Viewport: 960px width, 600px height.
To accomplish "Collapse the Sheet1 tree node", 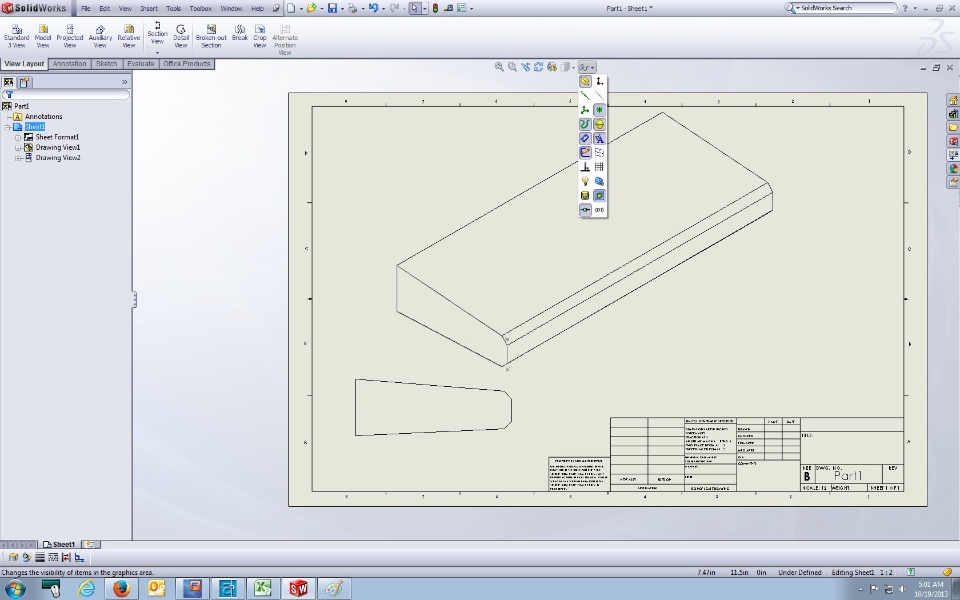I will [x=7, y=127].
